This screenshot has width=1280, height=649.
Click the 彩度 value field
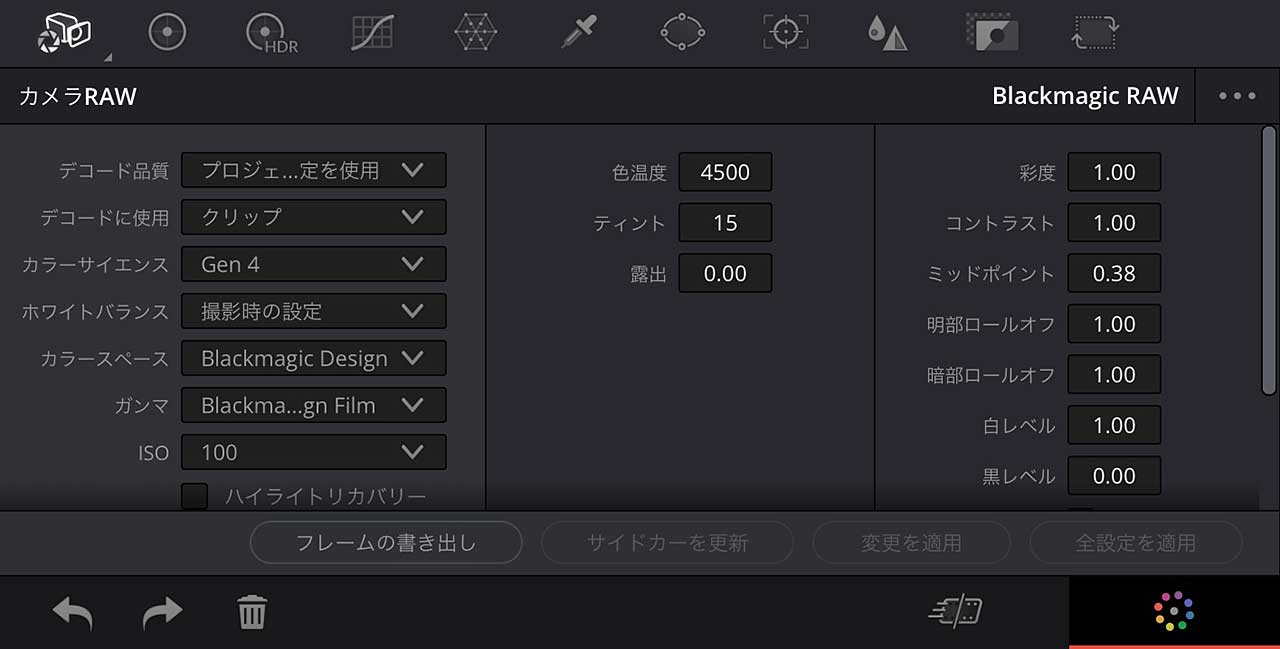point(1114,172)
